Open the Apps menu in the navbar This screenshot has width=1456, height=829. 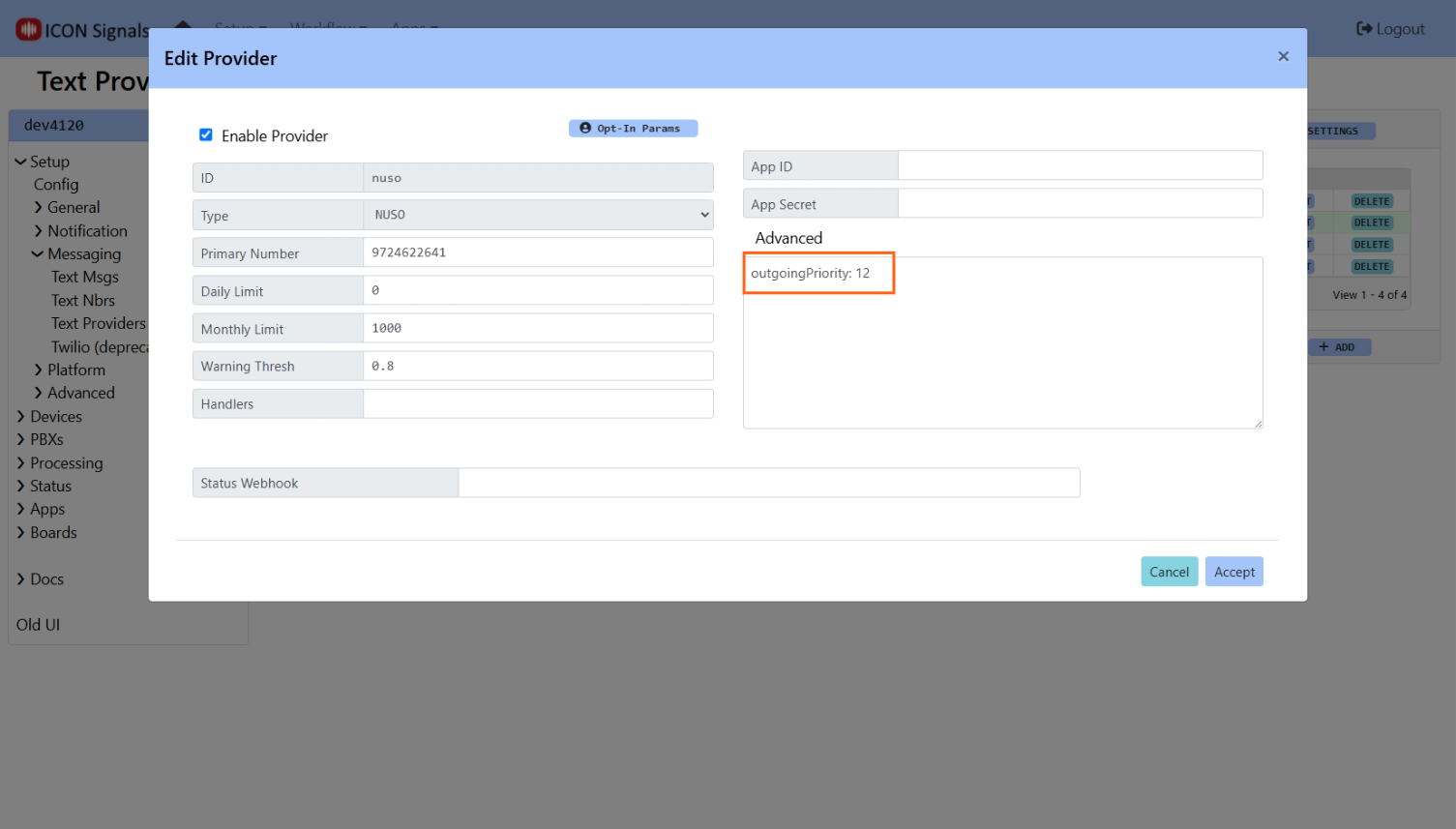[x=414, y=28]
